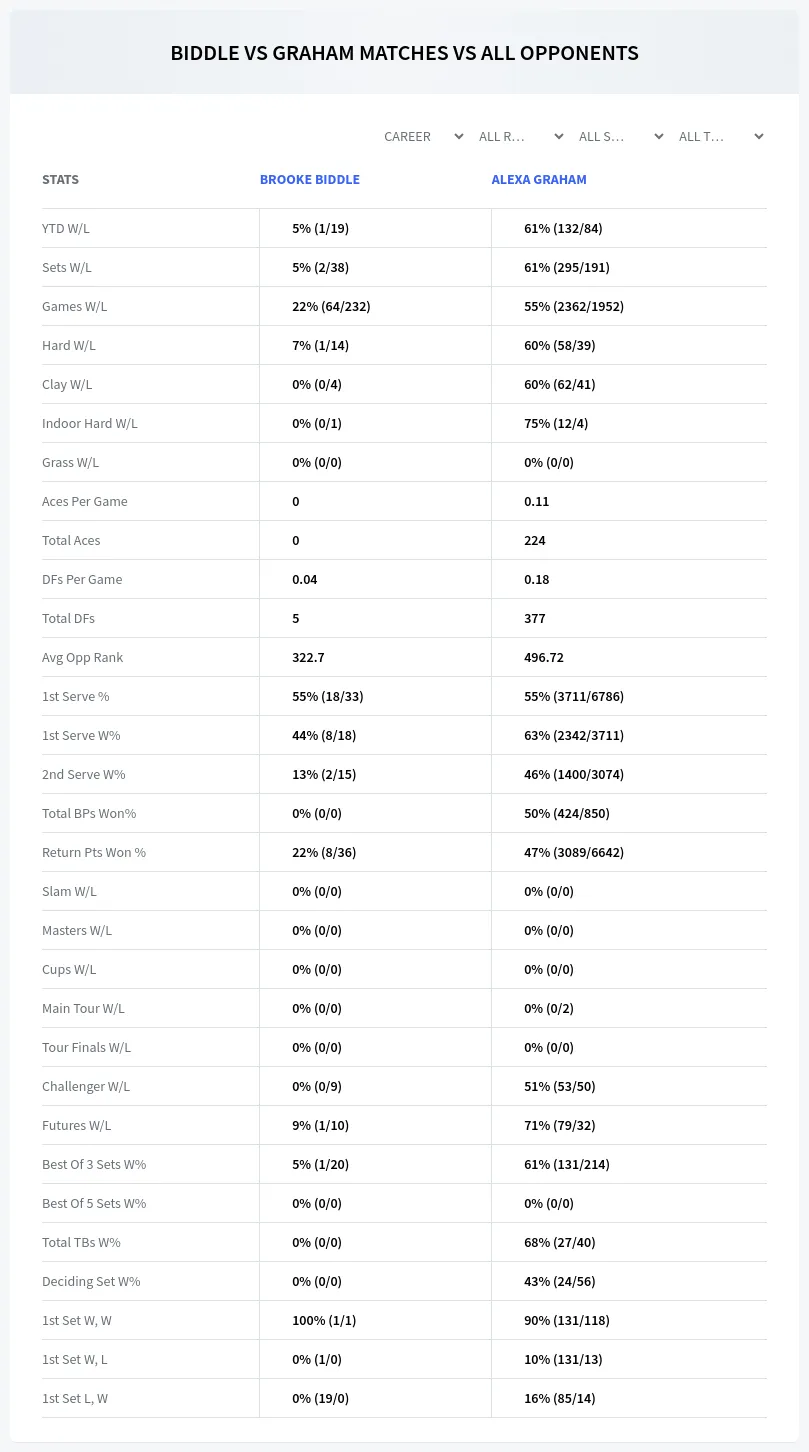Click the page title heading
This screenshot has width=809, height=1452.
[404, 53]
